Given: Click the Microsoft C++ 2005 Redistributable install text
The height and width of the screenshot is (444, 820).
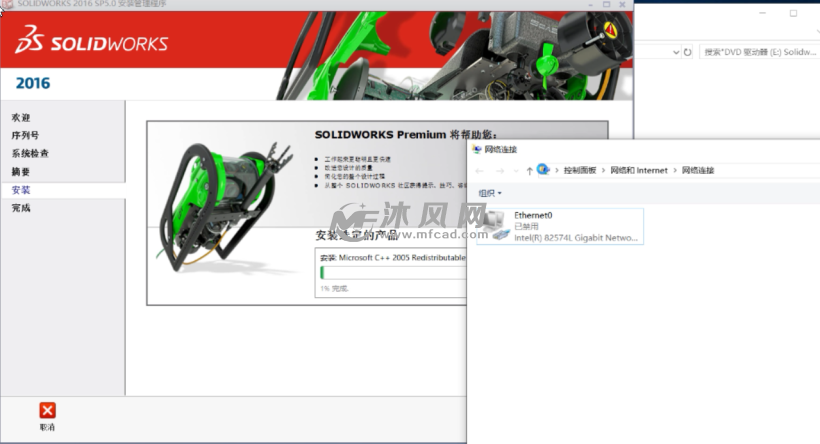Looking at the screenshot, I should [x=393, y=258].
